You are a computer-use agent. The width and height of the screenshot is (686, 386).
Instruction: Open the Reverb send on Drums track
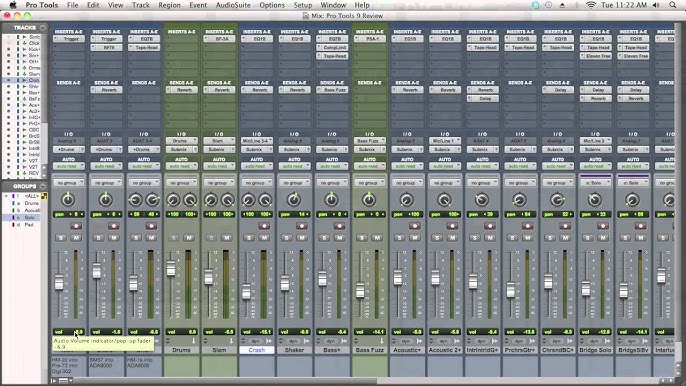coord(182,90)
